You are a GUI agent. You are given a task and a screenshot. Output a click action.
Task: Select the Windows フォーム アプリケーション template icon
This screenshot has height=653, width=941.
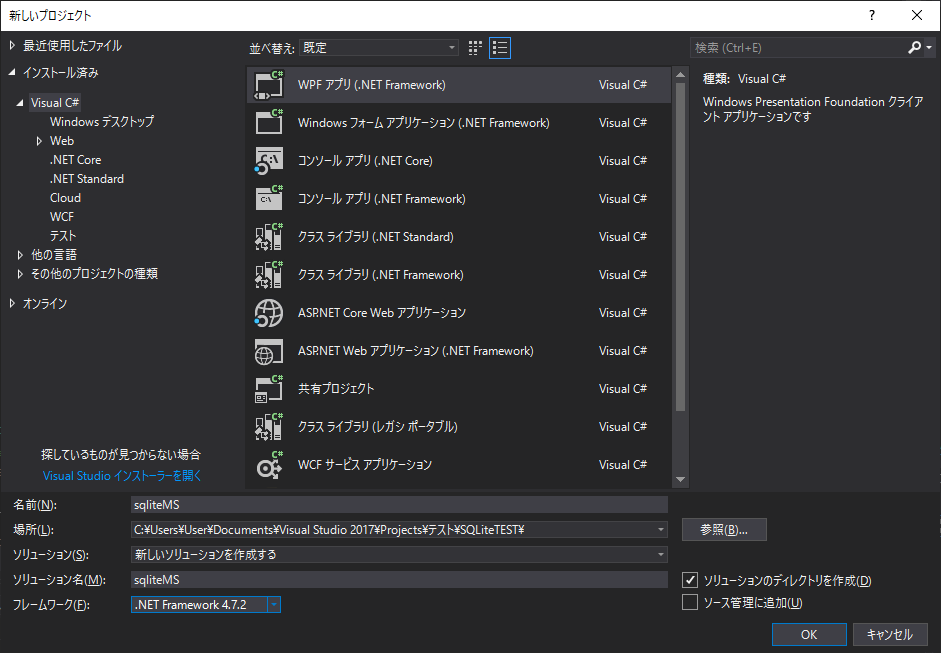(268, 122)
